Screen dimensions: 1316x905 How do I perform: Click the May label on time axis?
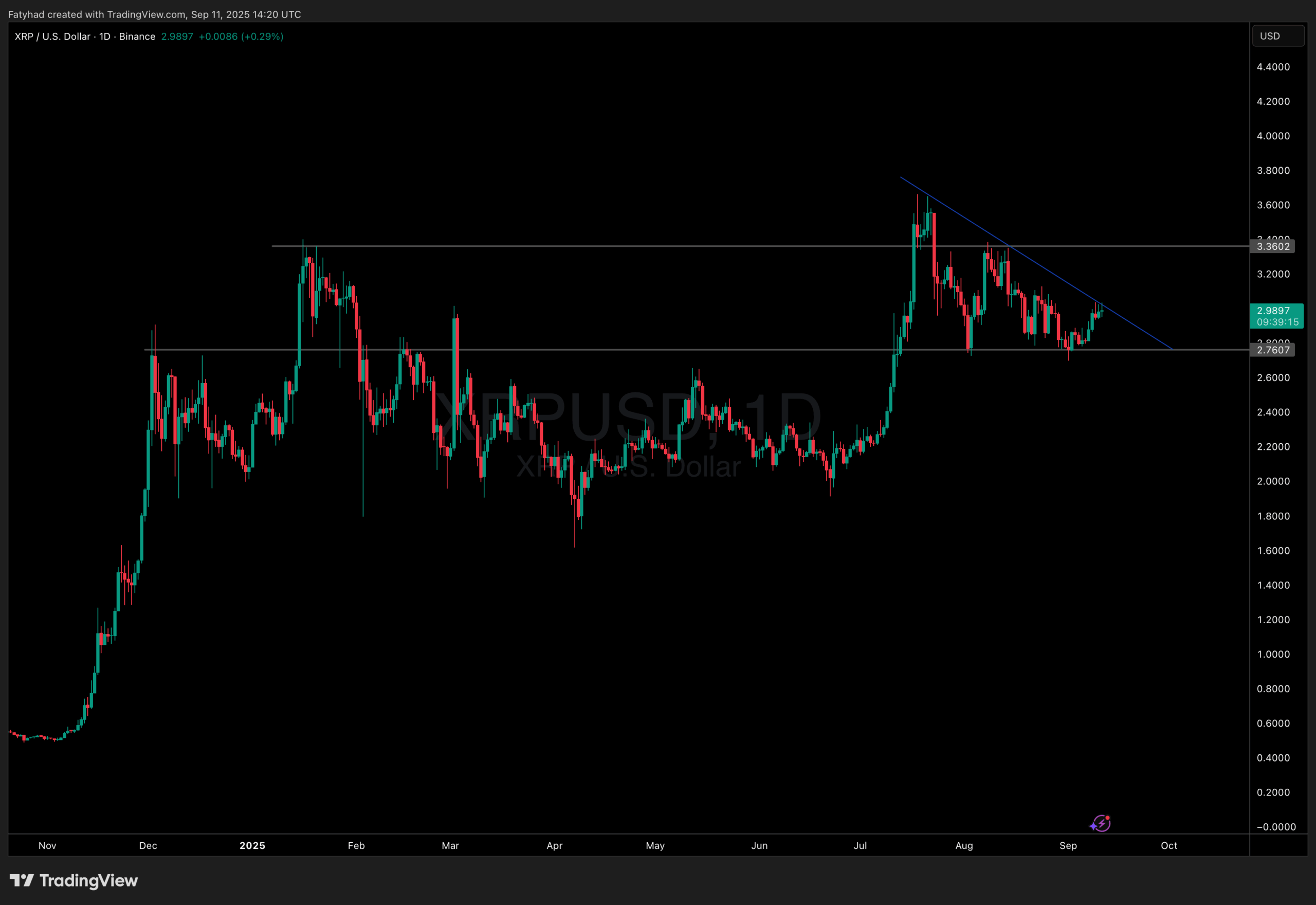[655, 845]
